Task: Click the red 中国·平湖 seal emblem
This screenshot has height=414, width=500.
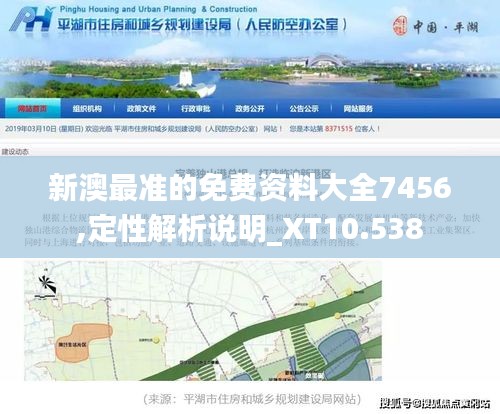Action: pos(400,26)
